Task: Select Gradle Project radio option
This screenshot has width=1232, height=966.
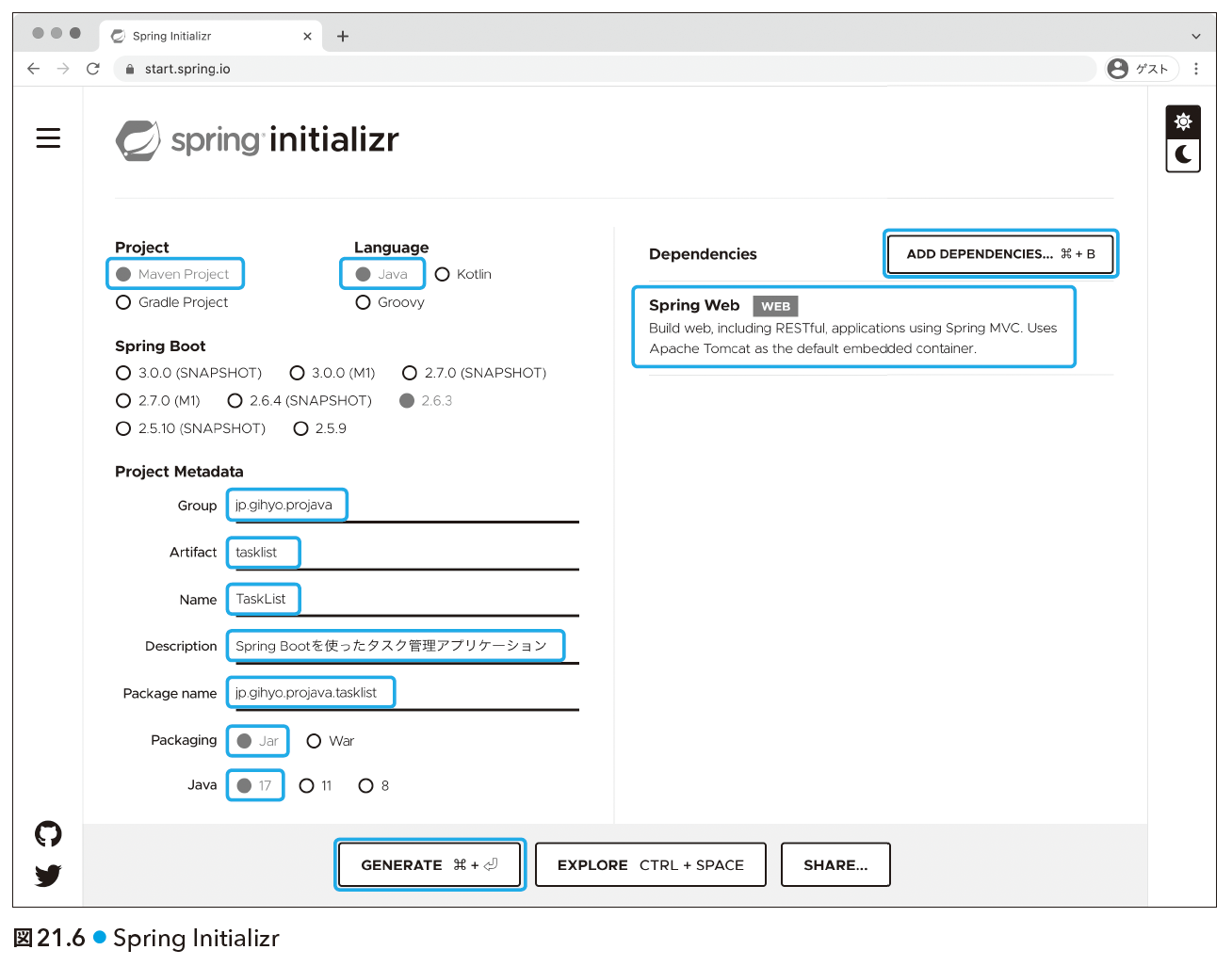Action: point(171,302)
